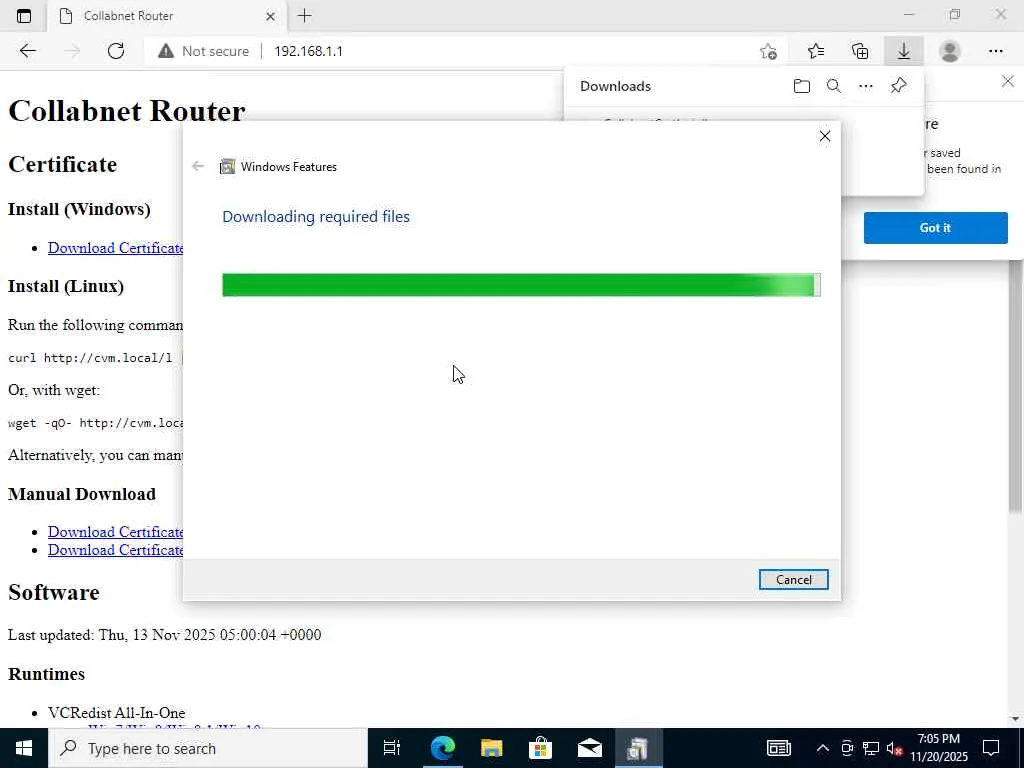Open second Download Certificate link under Manual Download
Image resolution: width=1024 pixels, height=768 pixels.
click(116, 550)
